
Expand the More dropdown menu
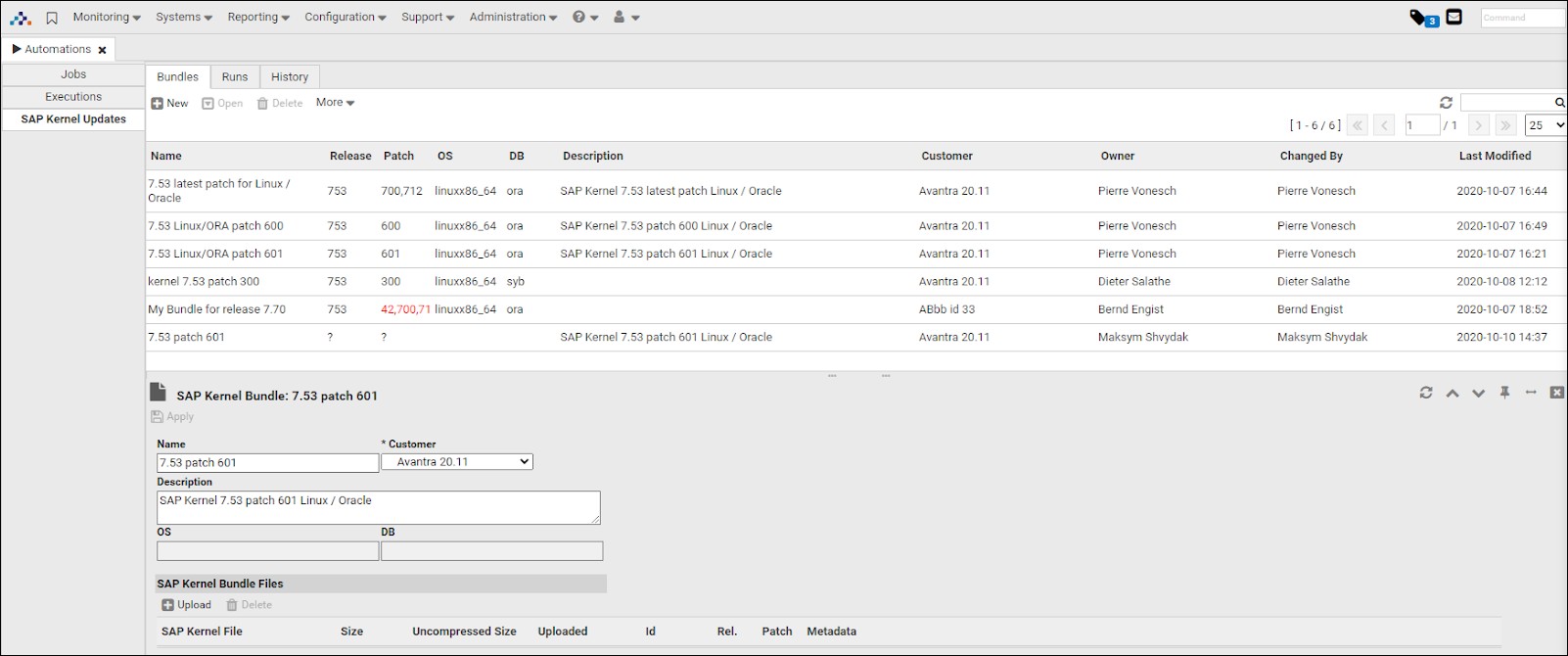[335, 103]
